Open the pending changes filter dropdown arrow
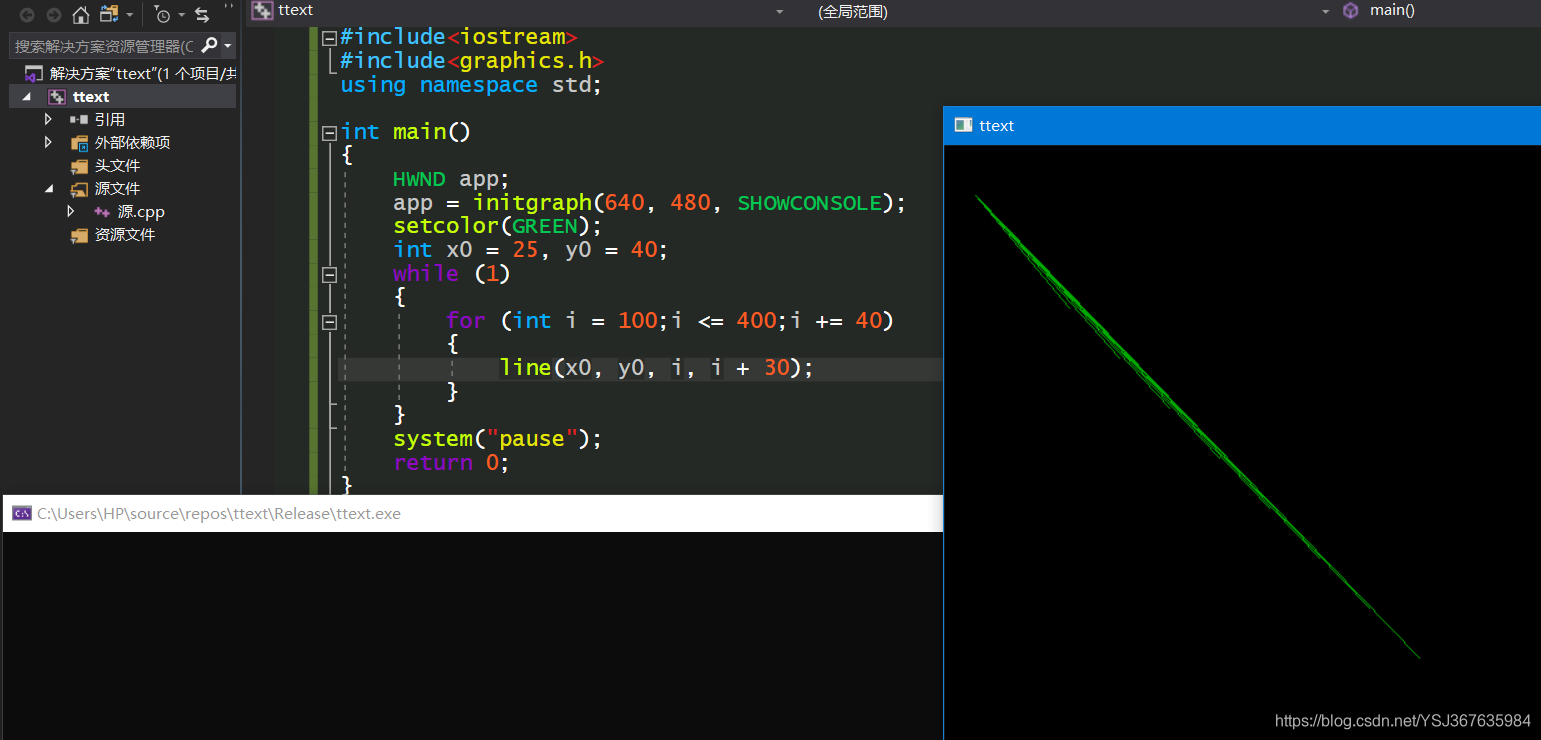The height and width of the screenshot is (740, 1541). point(181,15)
